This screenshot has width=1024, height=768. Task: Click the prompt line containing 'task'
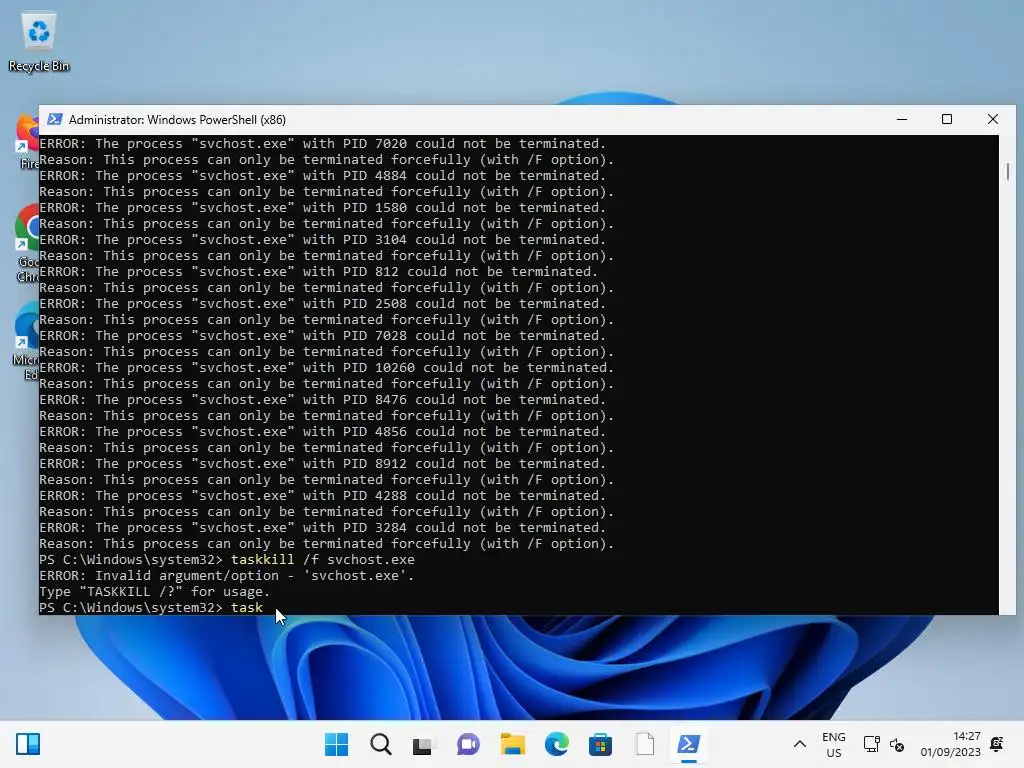click(x=151, y=608)
